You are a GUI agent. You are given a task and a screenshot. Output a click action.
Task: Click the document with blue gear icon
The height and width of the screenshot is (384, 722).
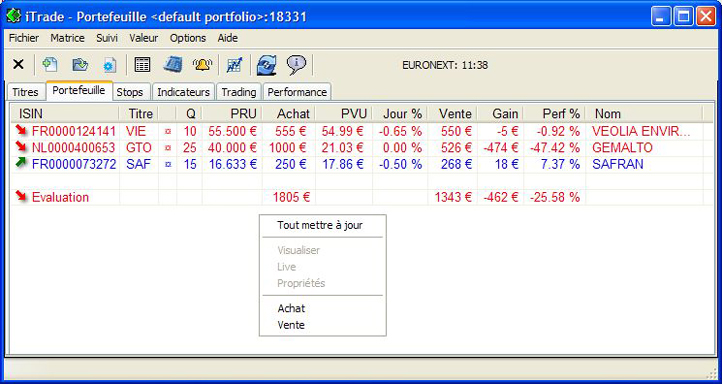pos(109,65)
